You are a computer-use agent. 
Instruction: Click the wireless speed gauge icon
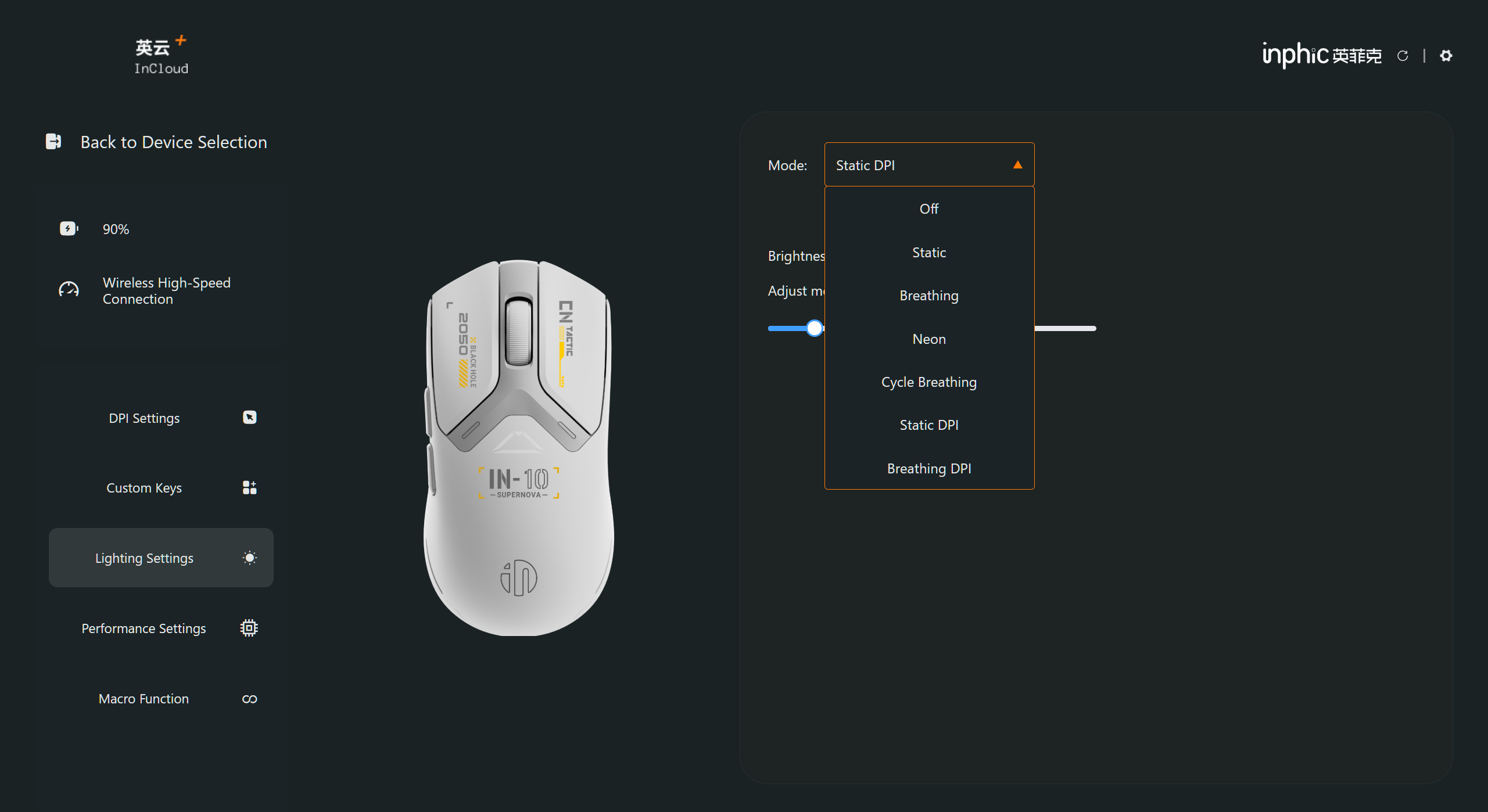[69, 290]
